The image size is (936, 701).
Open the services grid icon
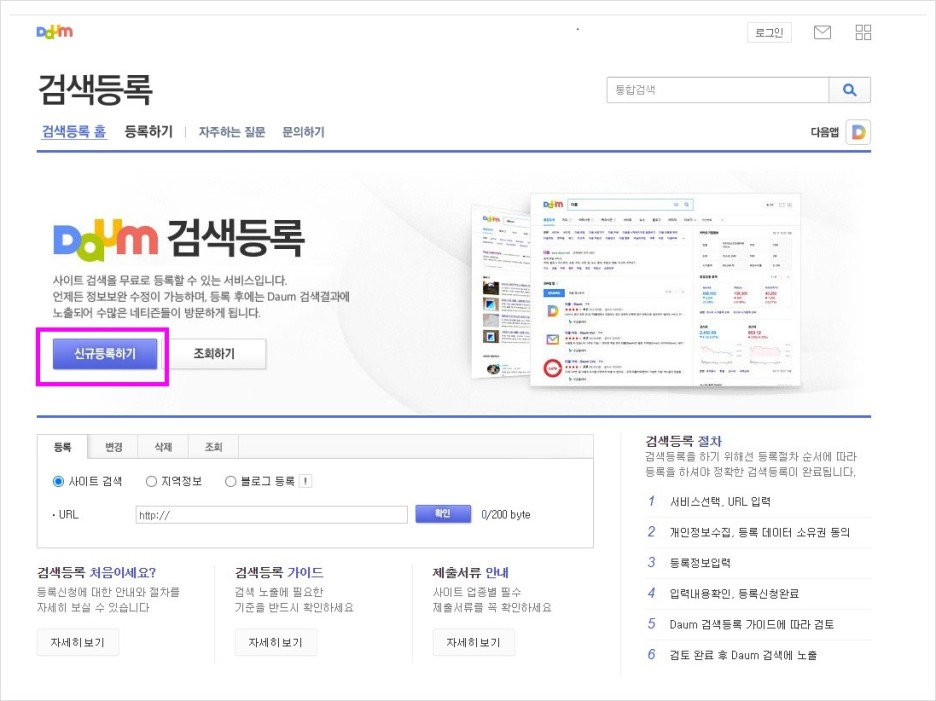pos(863,32)
